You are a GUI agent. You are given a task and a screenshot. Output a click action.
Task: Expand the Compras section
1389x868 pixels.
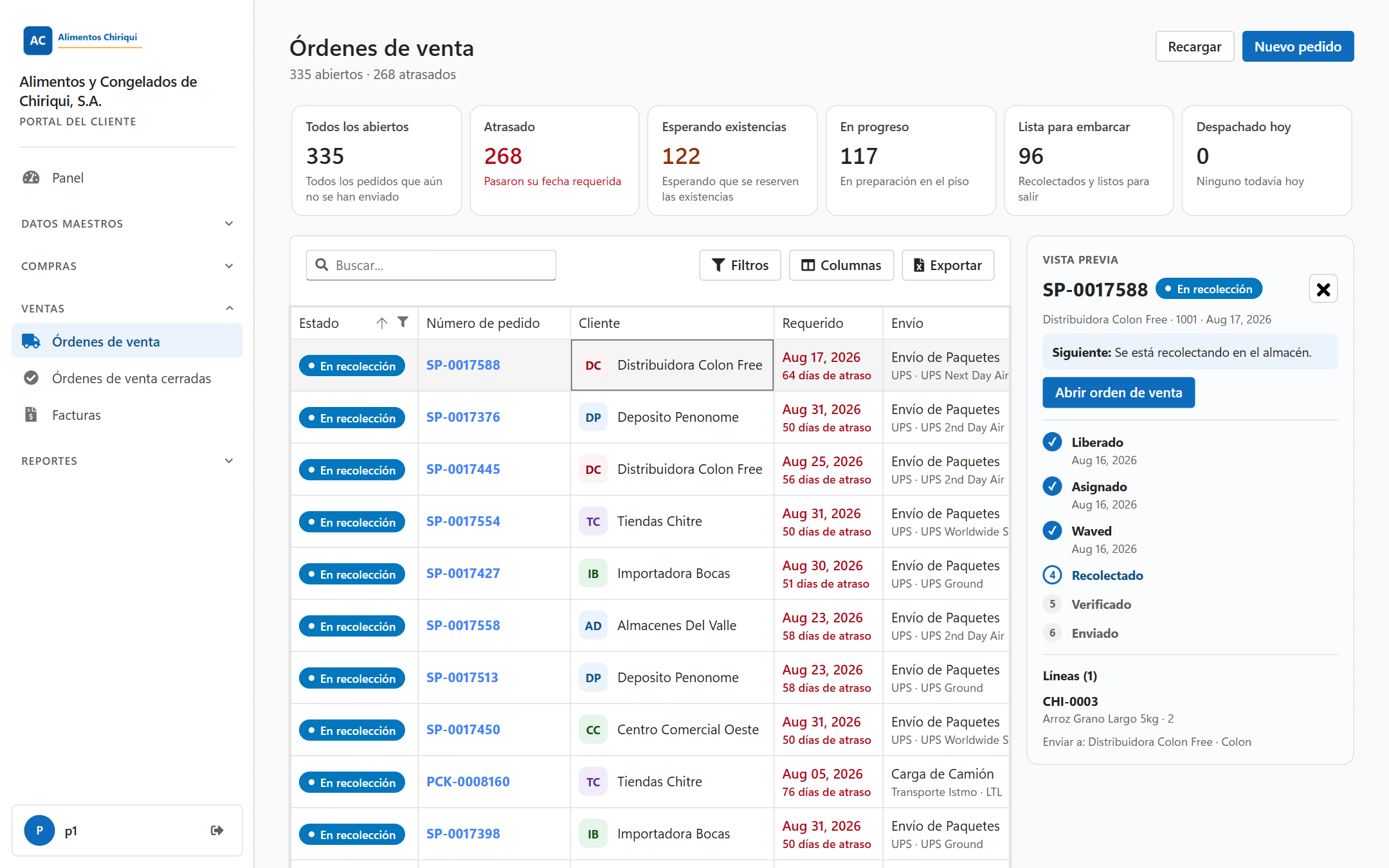(x=127, y=266)
